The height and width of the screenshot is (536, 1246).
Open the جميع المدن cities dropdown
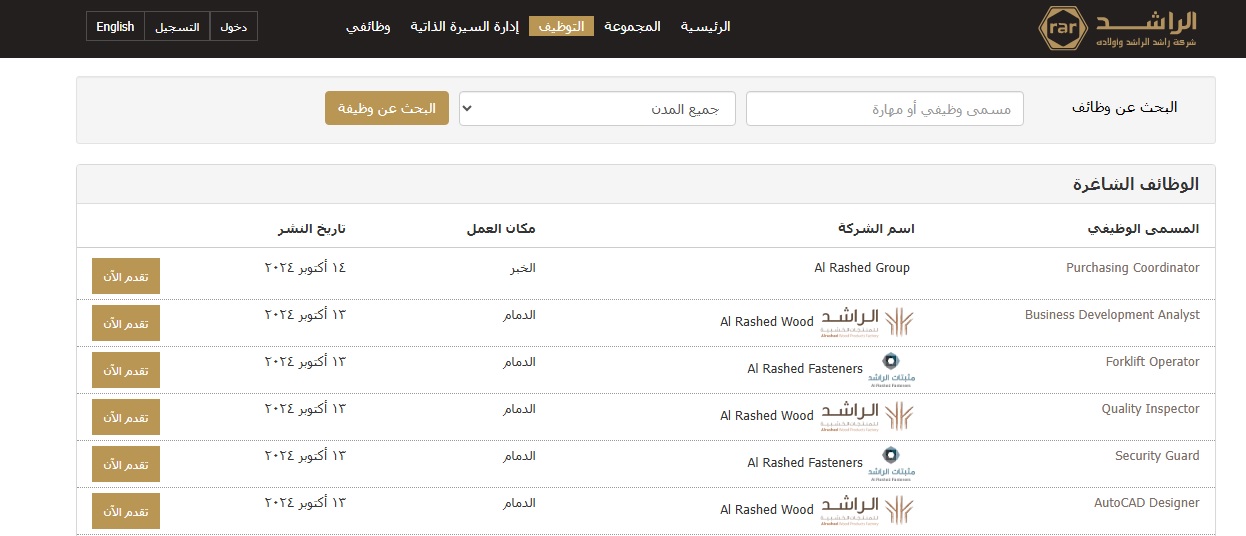click(x=597, y=109)
